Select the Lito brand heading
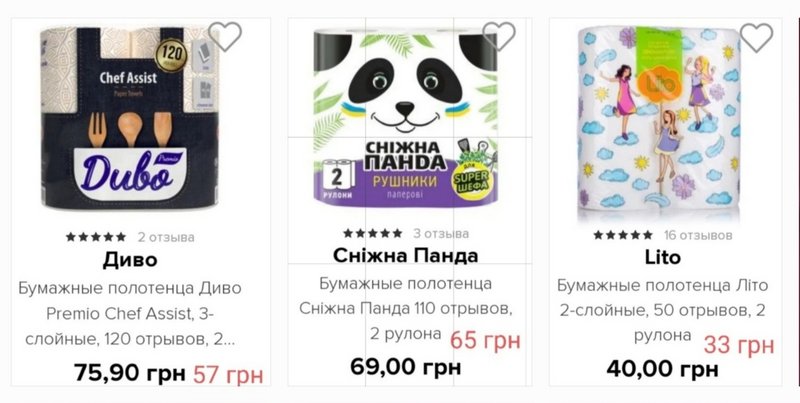Image resolution: width=800 pixels, height=403 pixels. [x=662, y=258]
